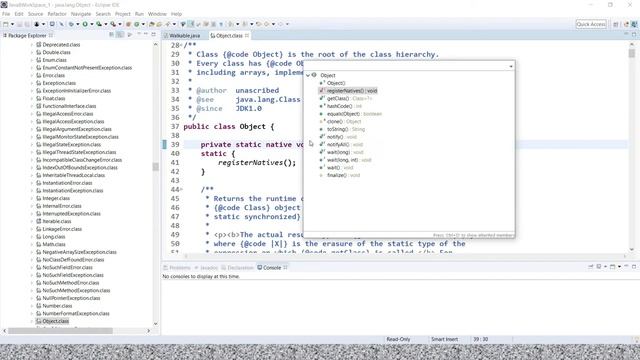Open the quick outline view menu arrow
Image resolution: width=640 pixels, height=360 pixels.
(x=511, y=66)
